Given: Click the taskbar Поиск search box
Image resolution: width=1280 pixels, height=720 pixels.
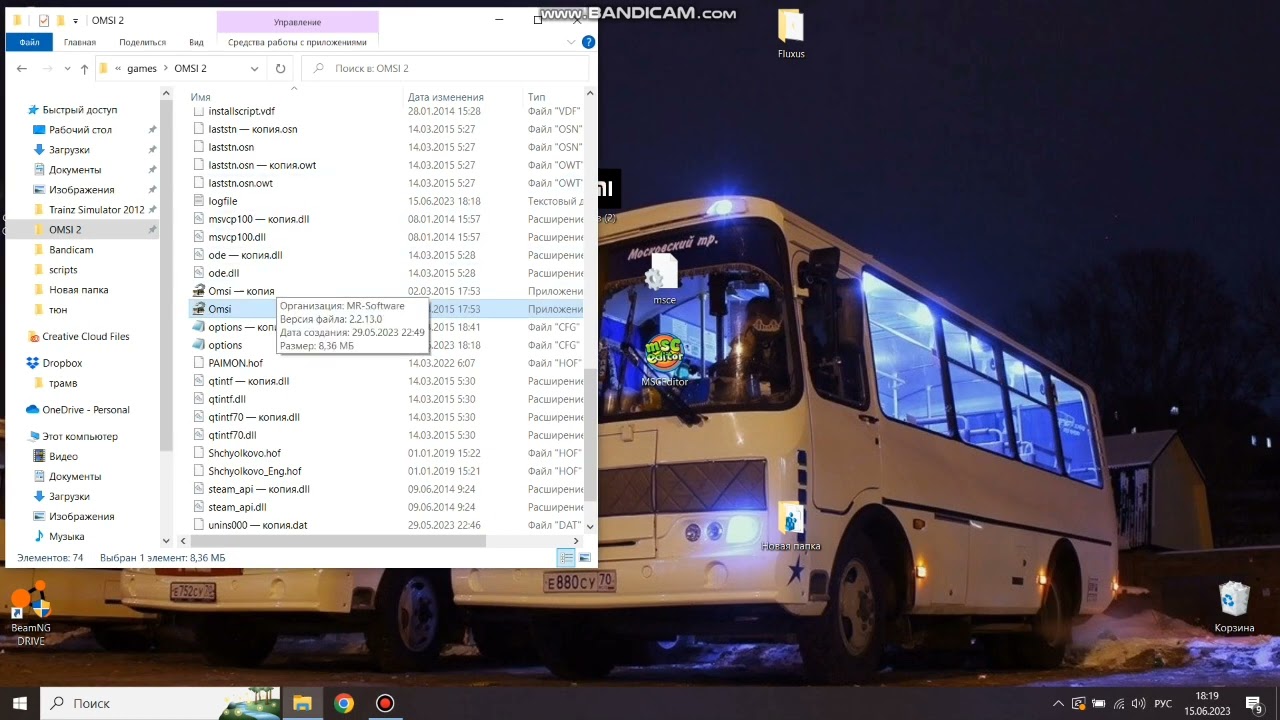Looking at the screenshot, I should [160, 703].
